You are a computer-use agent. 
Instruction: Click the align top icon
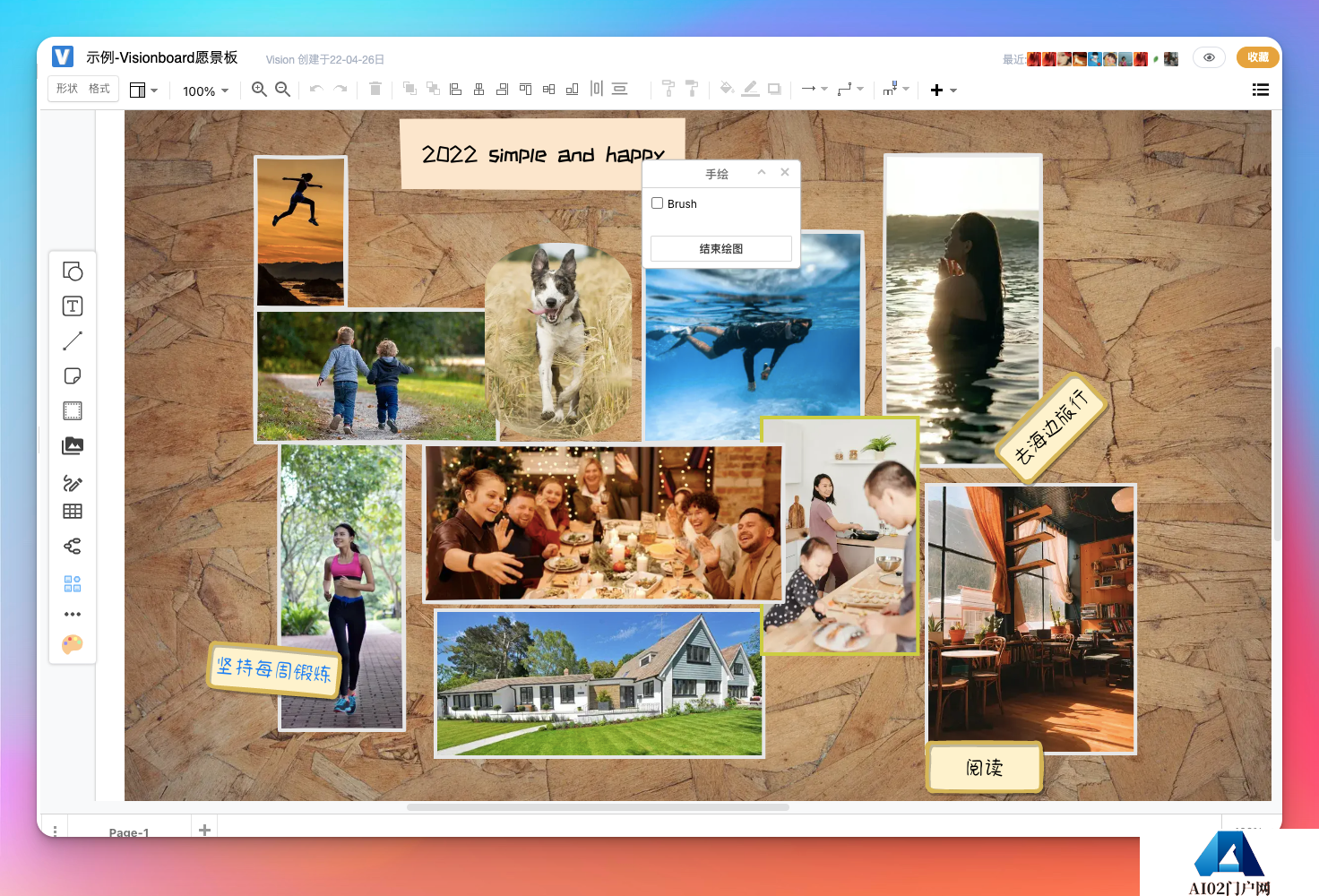(x=525, y=89)
